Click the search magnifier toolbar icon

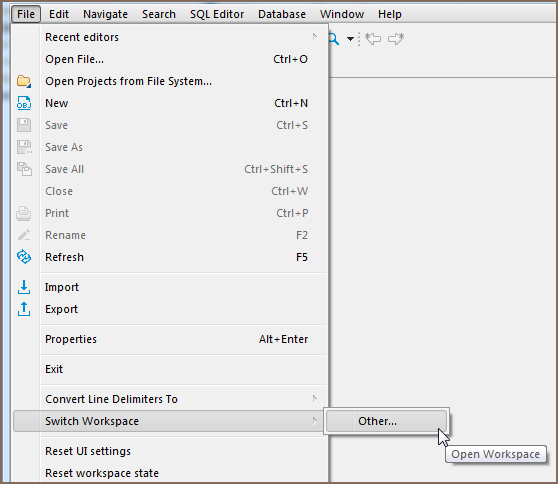point(334,38)
